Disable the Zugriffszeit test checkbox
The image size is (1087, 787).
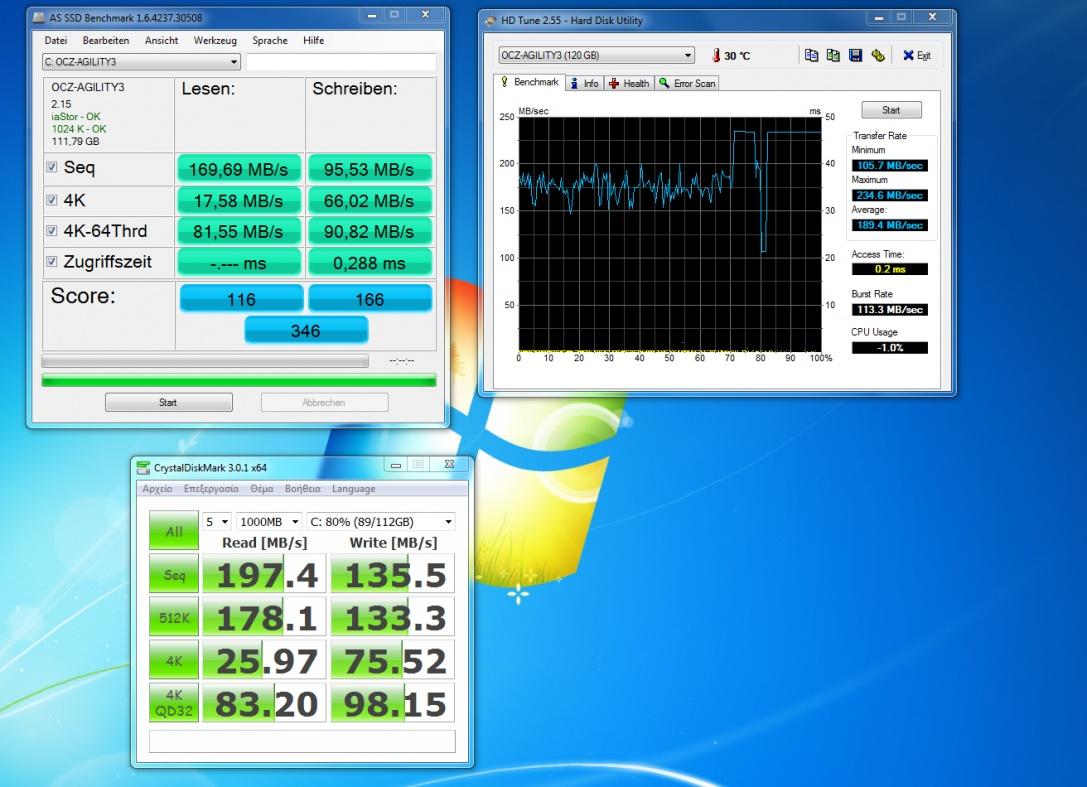[52, 262]
